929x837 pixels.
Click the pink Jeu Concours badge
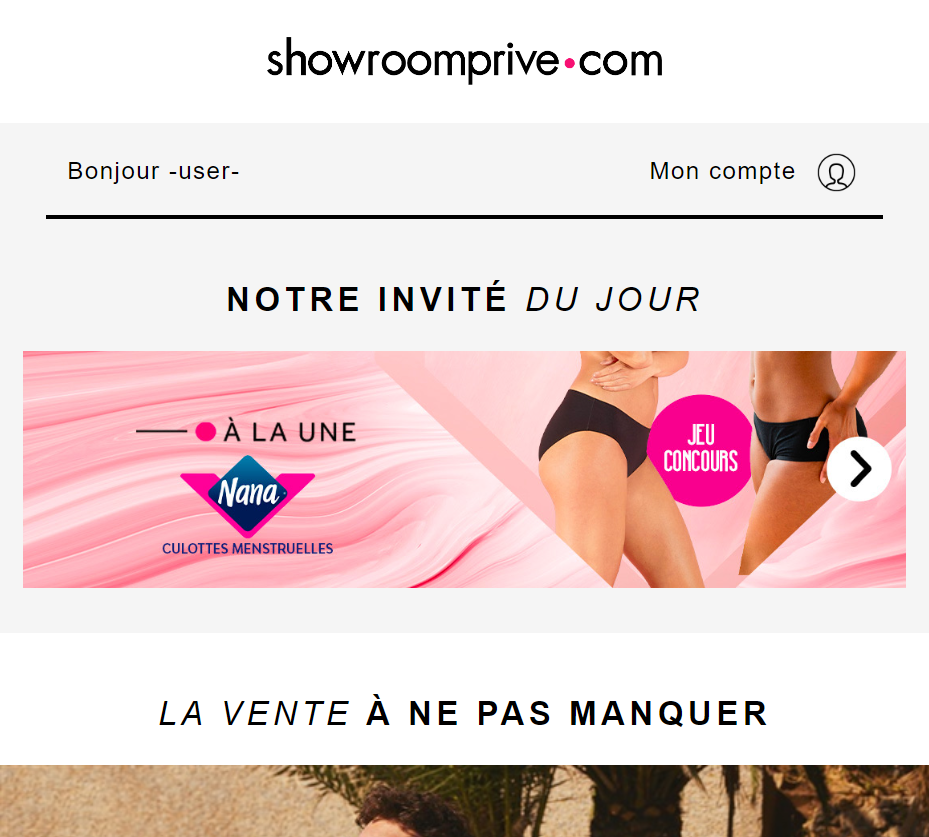point(700,450)
